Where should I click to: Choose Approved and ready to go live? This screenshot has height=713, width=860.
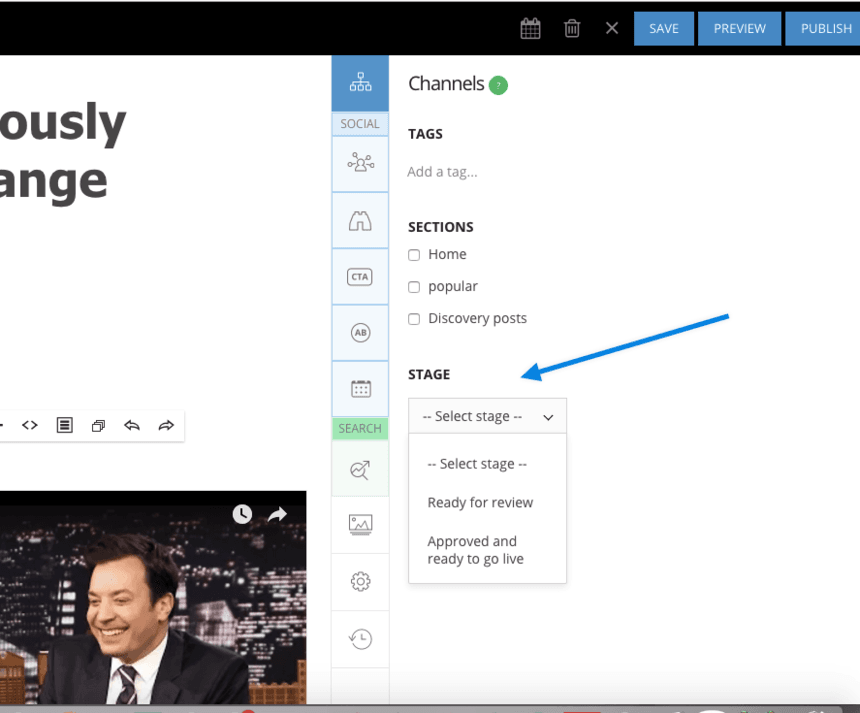click(x=475, y=550)
